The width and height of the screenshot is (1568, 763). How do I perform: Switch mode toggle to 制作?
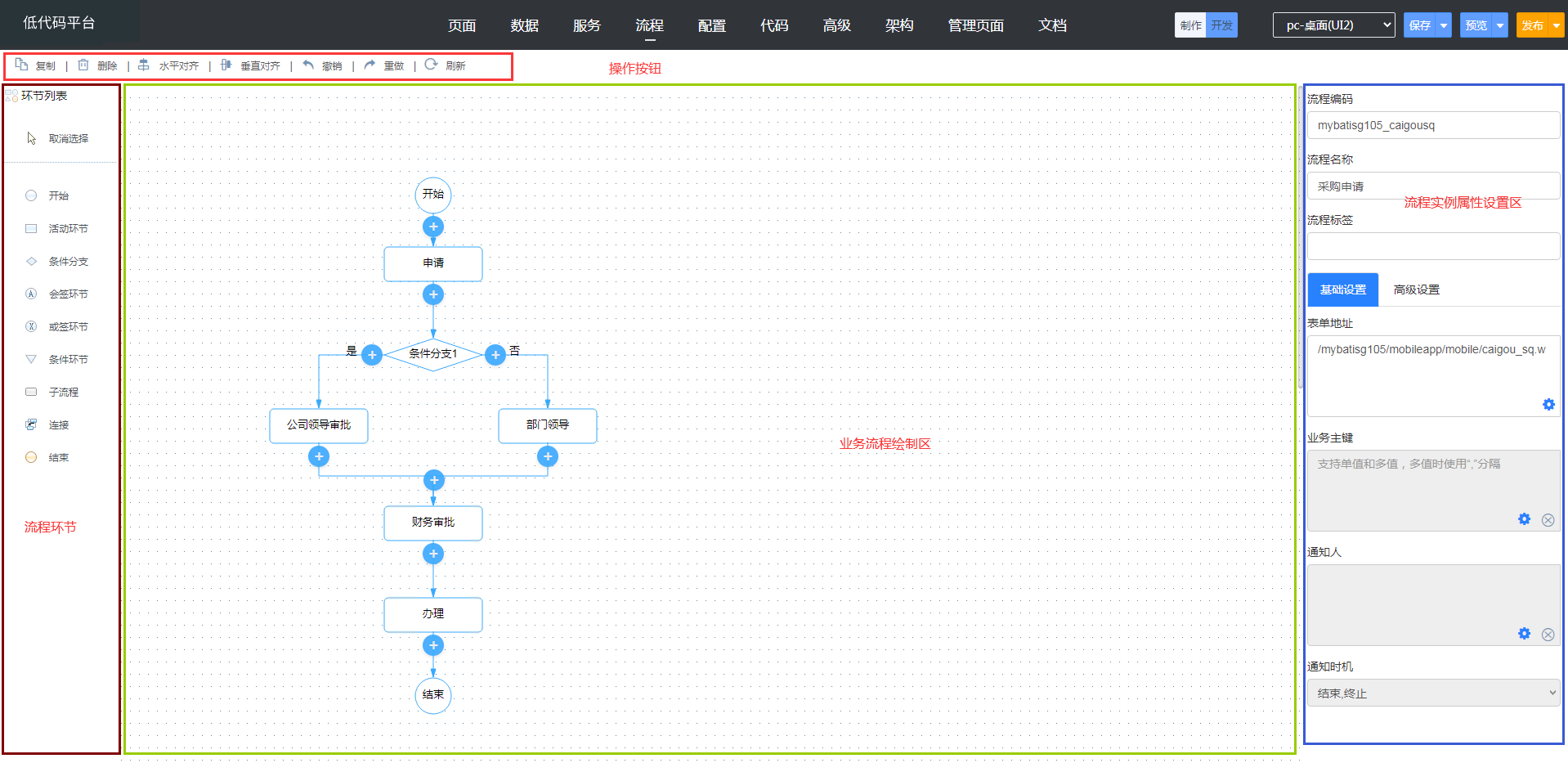(1190, 25)
